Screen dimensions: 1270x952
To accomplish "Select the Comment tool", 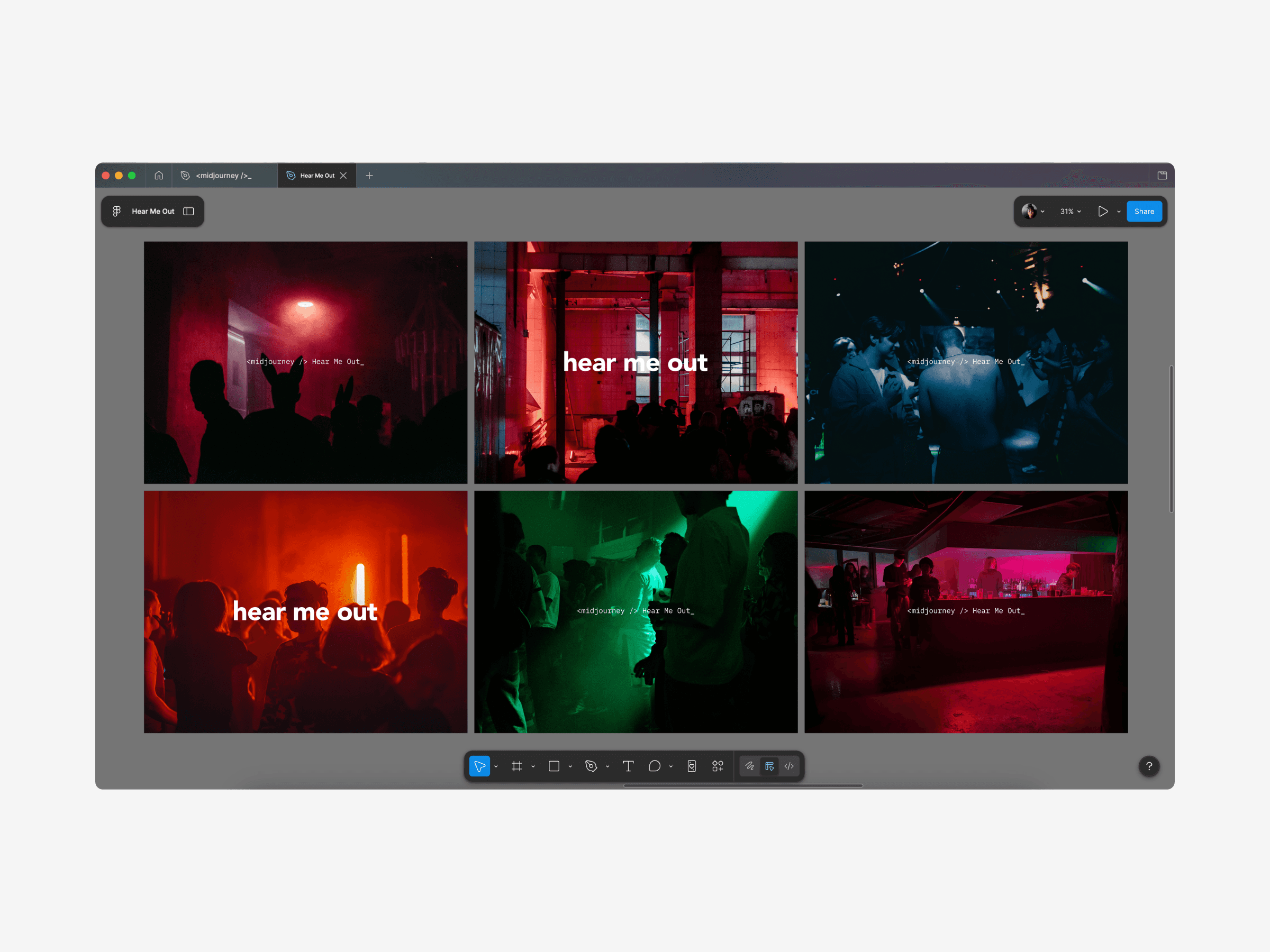I will click(x=655, y=766).
